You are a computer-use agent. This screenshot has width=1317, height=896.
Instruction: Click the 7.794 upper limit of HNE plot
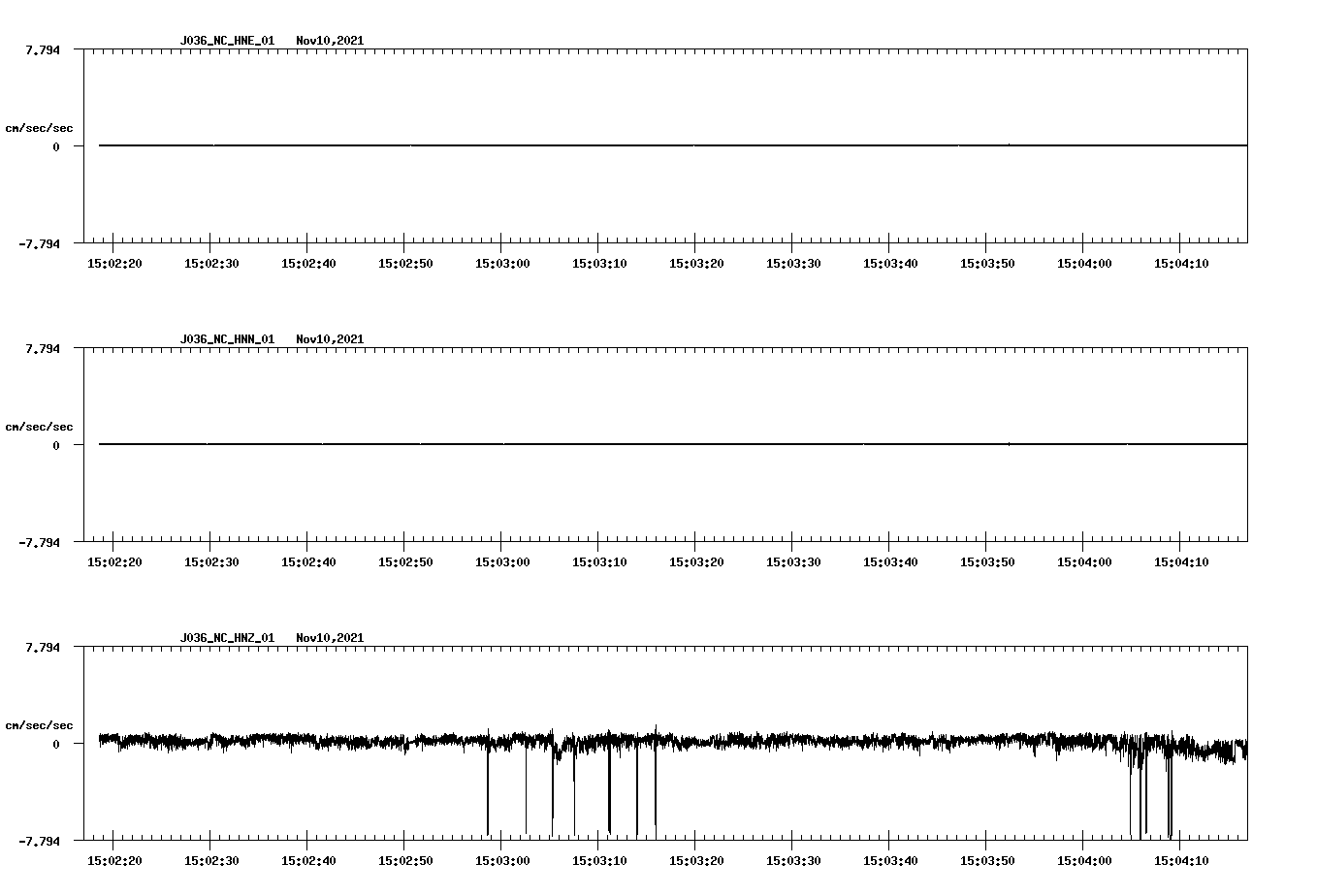43,49
